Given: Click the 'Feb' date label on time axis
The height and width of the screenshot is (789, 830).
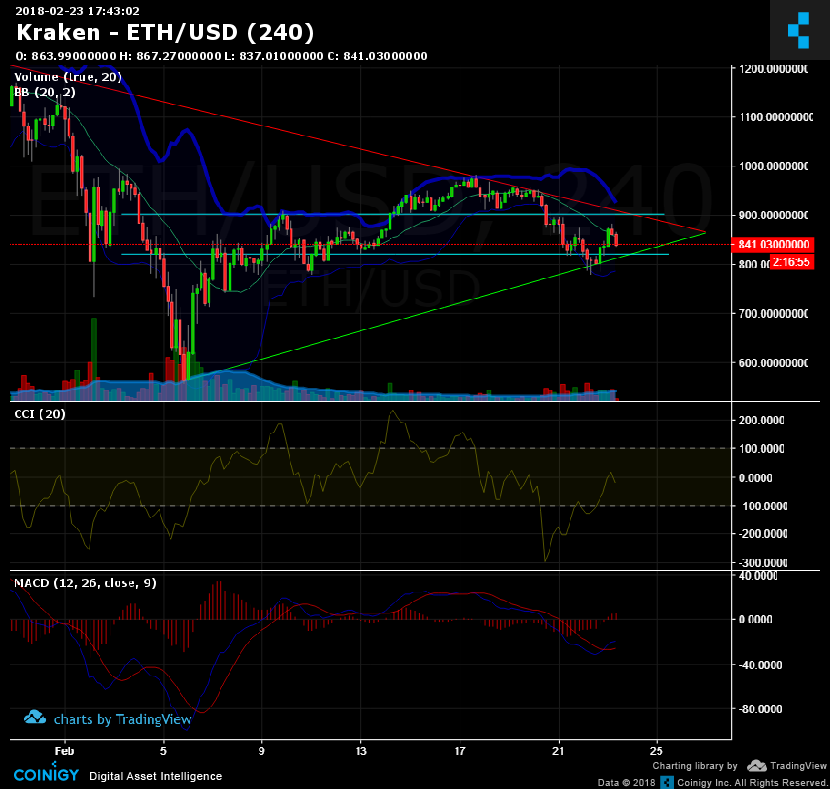Looking at the screenshot, I should click(x=64, y=751).
